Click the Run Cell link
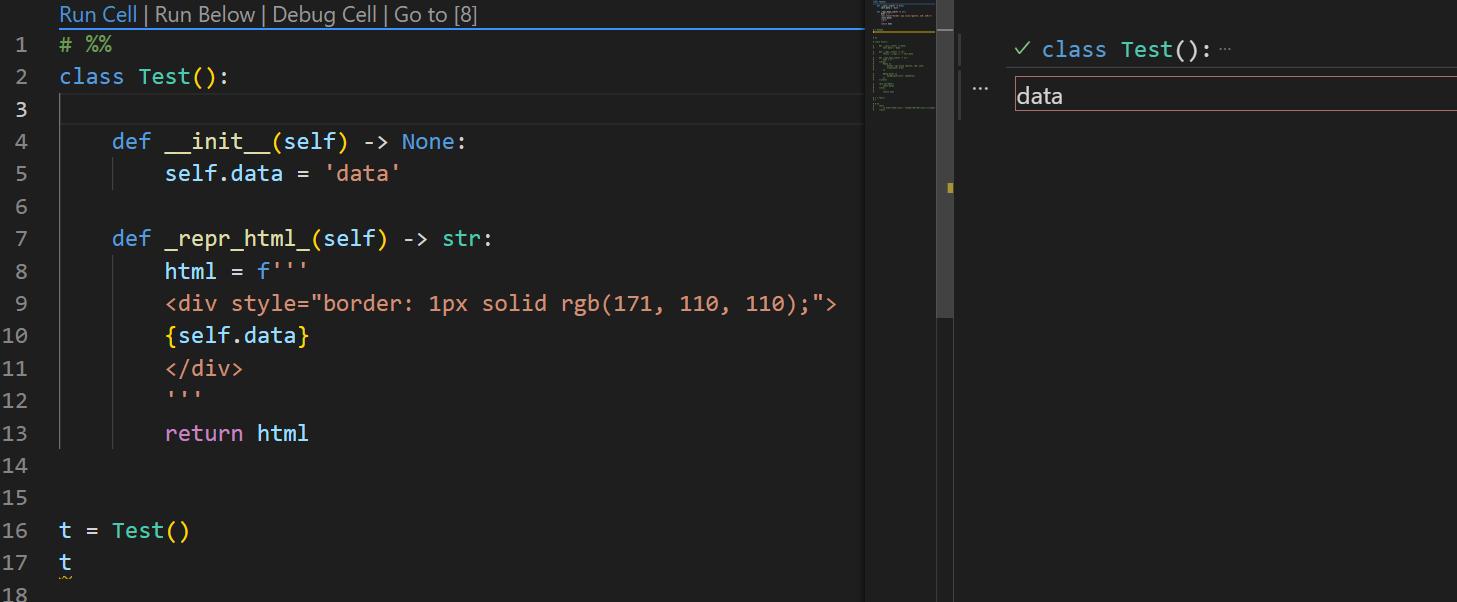 pyautogui.click(x=96, y=14)
